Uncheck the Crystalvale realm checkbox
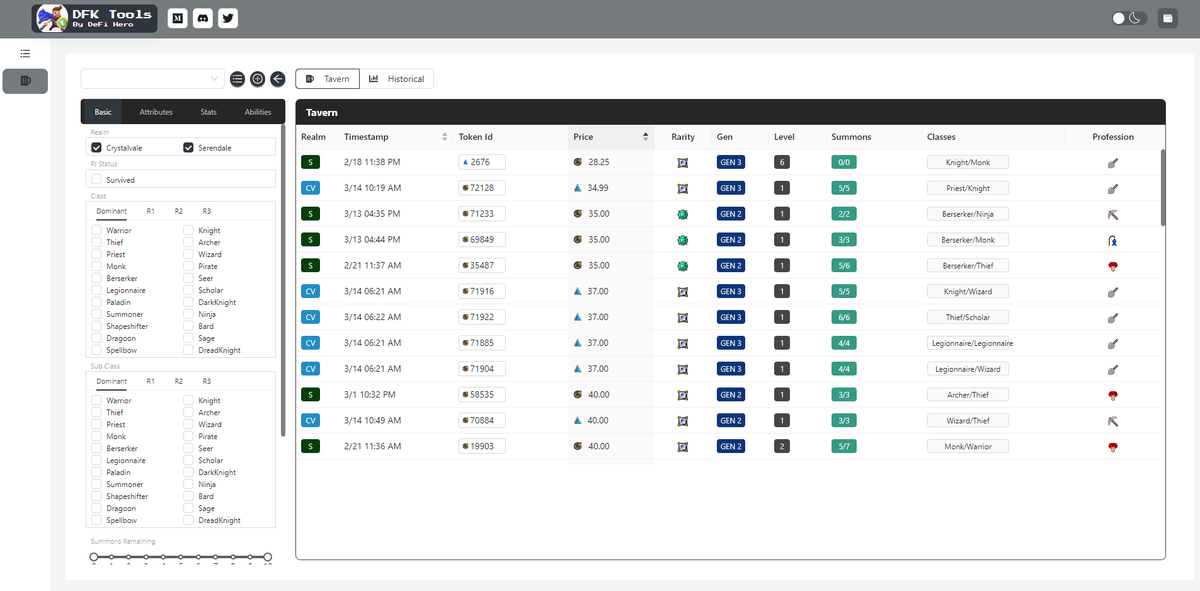Viewport: 1200px width, 591px height. click(96, 148)
